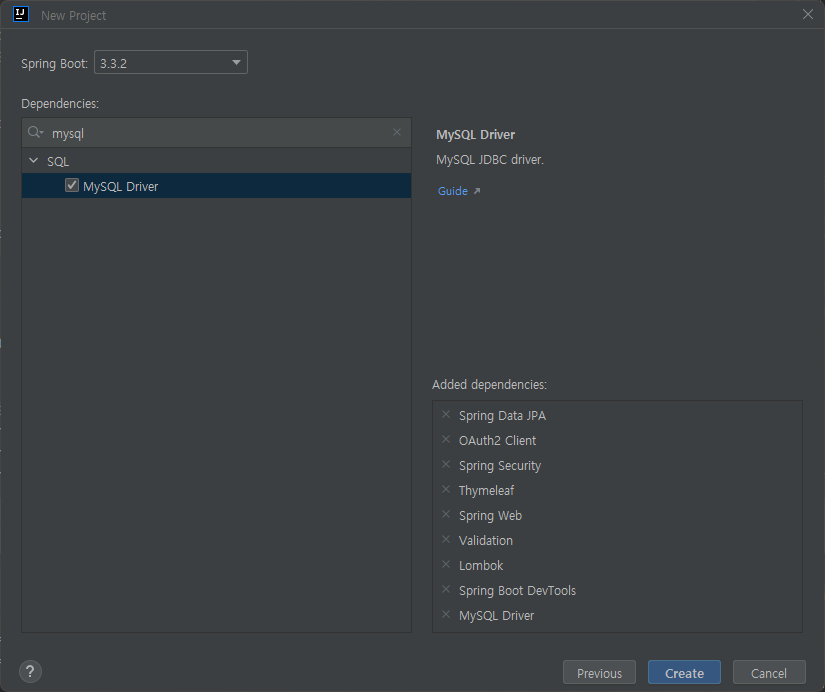This screenshot has height=692, width=825.
Task: Click the MySQL Driver description heading
Action: (476, 135)
